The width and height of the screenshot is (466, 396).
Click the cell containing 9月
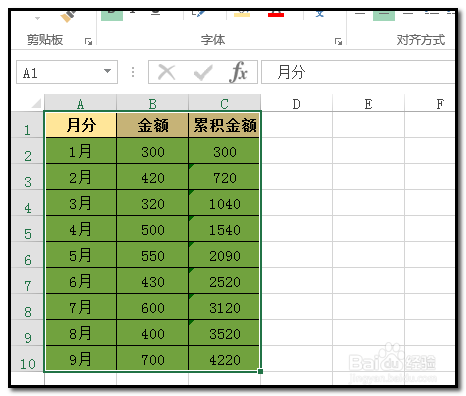click(81, 358)
